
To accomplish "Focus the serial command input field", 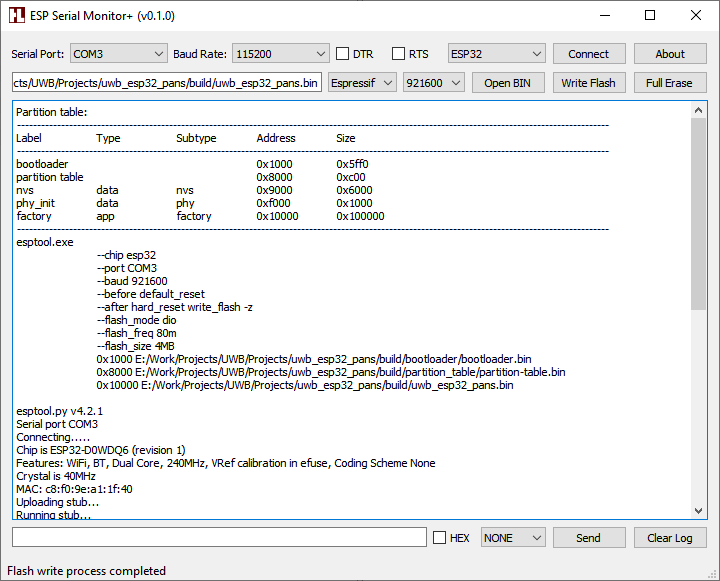I will 219,538.
